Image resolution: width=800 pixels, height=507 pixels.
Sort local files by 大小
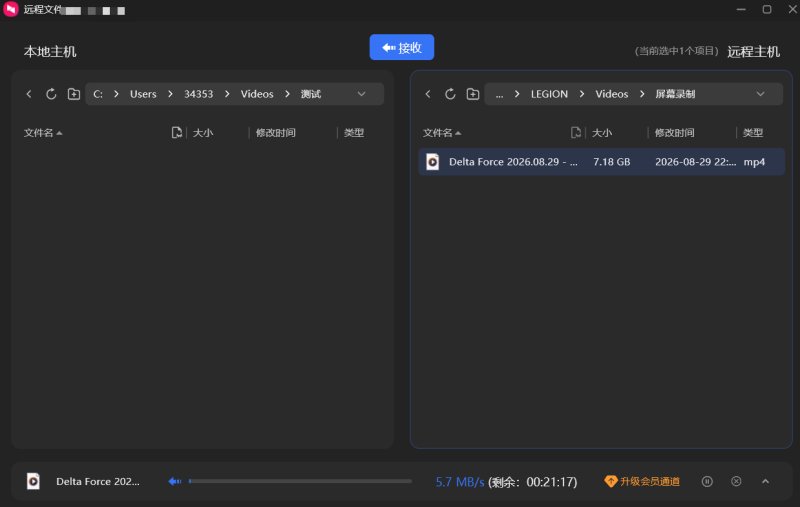[203, 133]
